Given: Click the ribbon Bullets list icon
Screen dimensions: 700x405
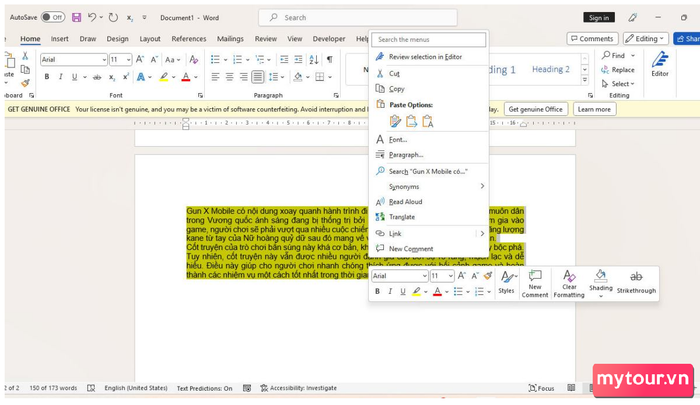Looking at the screenshot, I should point(215,59).
